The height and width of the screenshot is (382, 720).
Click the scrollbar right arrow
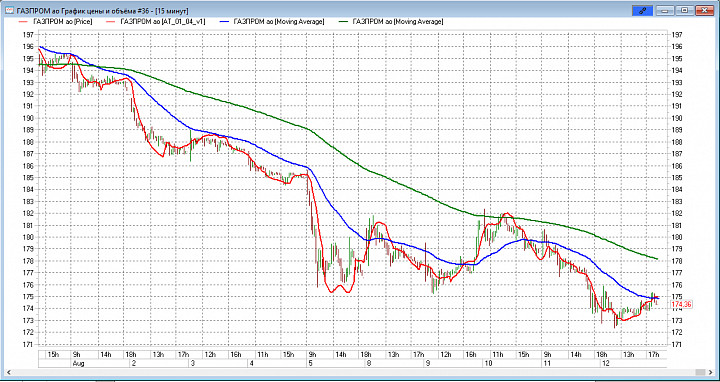711,372
